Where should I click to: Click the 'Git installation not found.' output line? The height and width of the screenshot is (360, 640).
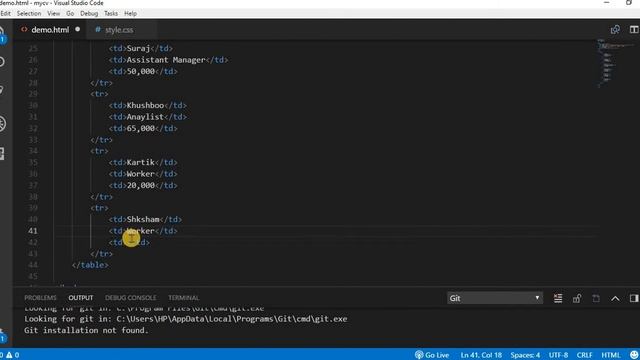pyautogui.click(x=86, y=330)
